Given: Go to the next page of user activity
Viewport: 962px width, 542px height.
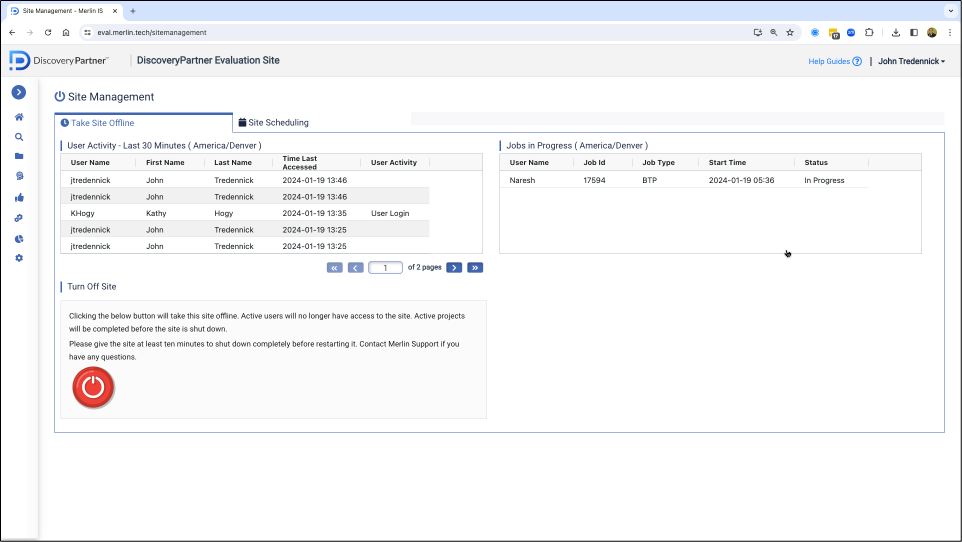Looking at the screenshot, I should (x=454, y=268).
